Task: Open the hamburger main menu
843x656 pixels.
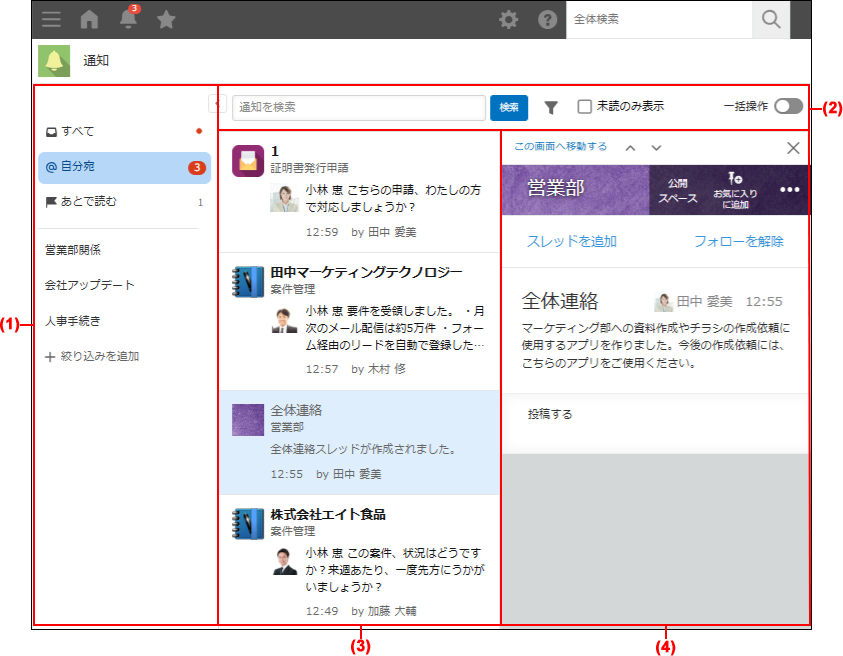Action: 51,19
